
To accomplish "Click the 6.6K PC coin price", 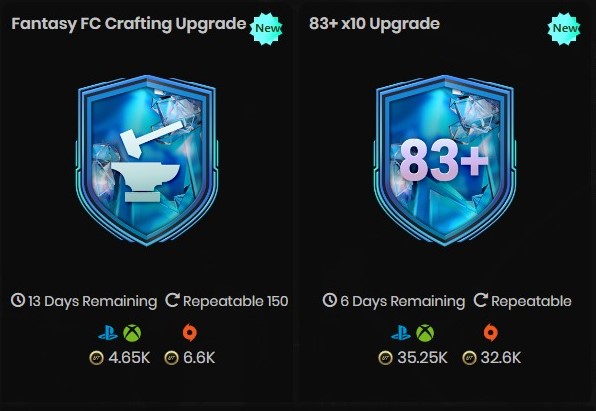I will coord(199,358).
